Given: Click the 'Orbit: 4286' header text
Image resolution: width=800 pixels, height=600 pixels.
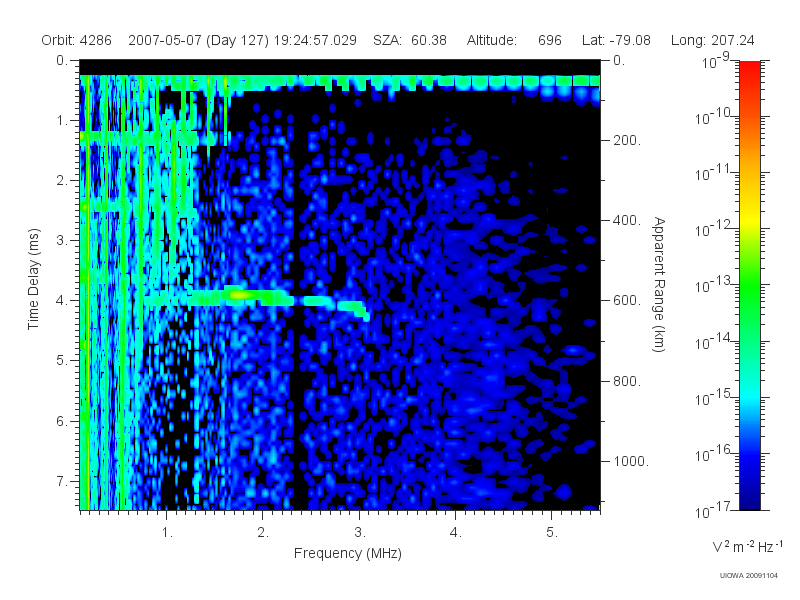Looking at the screenshot, I should (76, 40).
